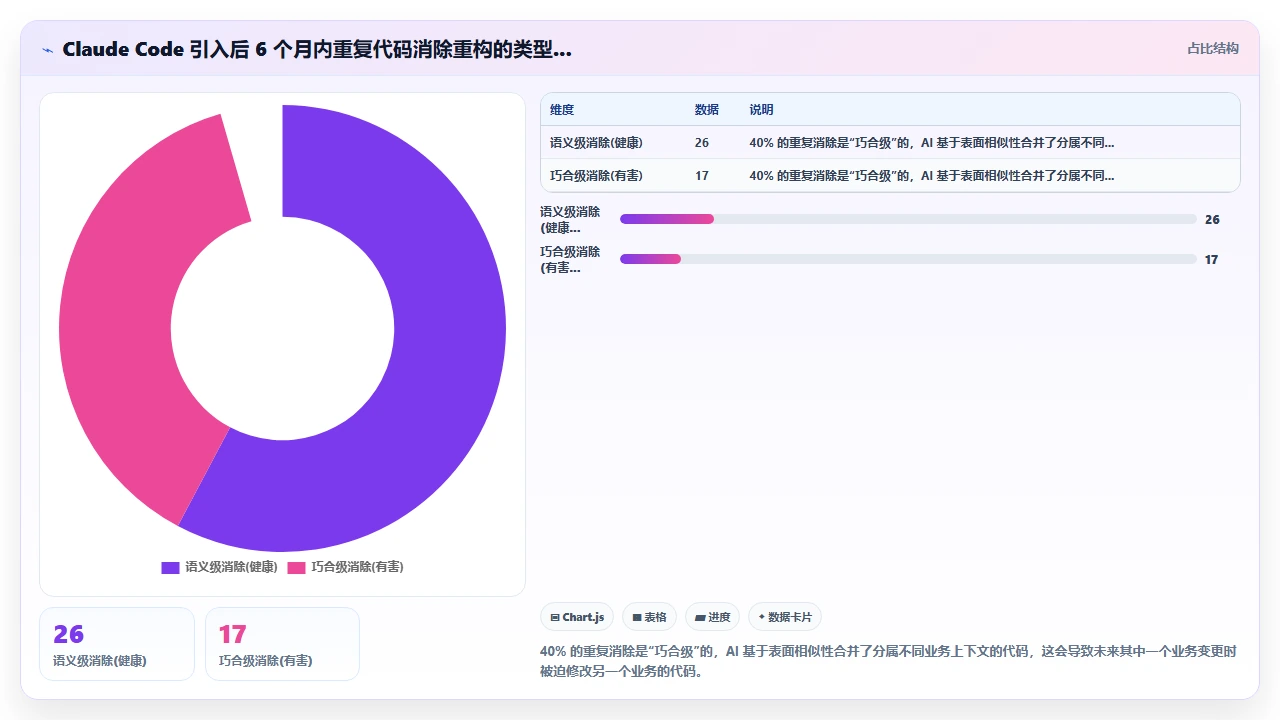This screenshot has height=720, width=1280.
Task: Click the description in the 巧合级消除 table row
Action: pyautogui.click(x=931, y=176)
